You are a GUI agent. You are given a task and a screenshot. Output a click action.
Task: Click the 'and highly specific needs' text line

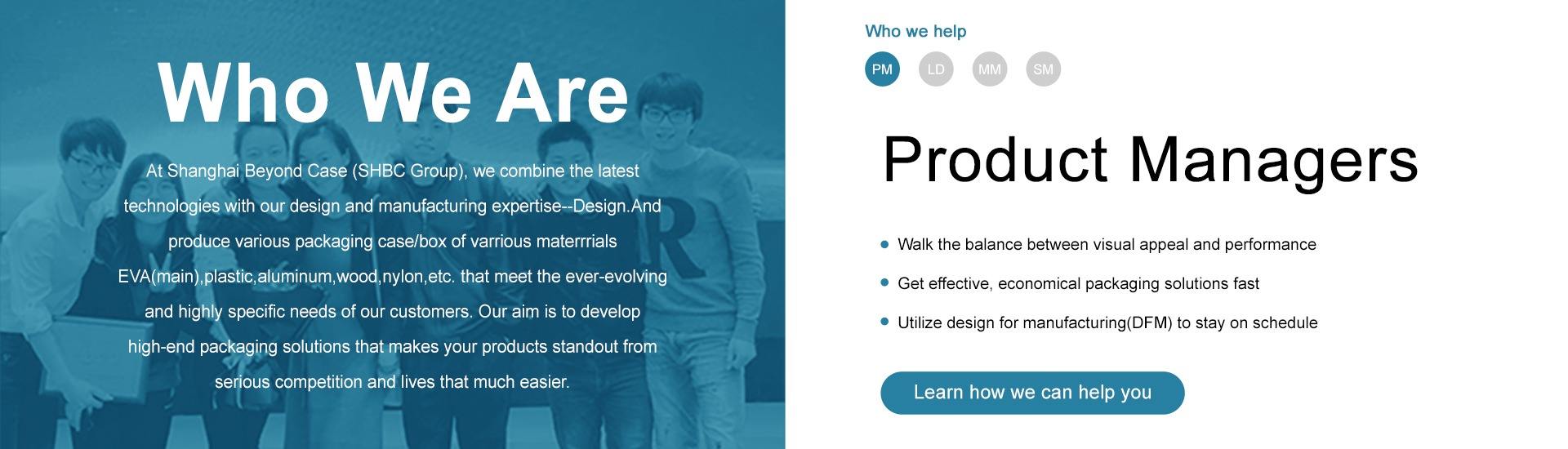(x=392, y=312)
